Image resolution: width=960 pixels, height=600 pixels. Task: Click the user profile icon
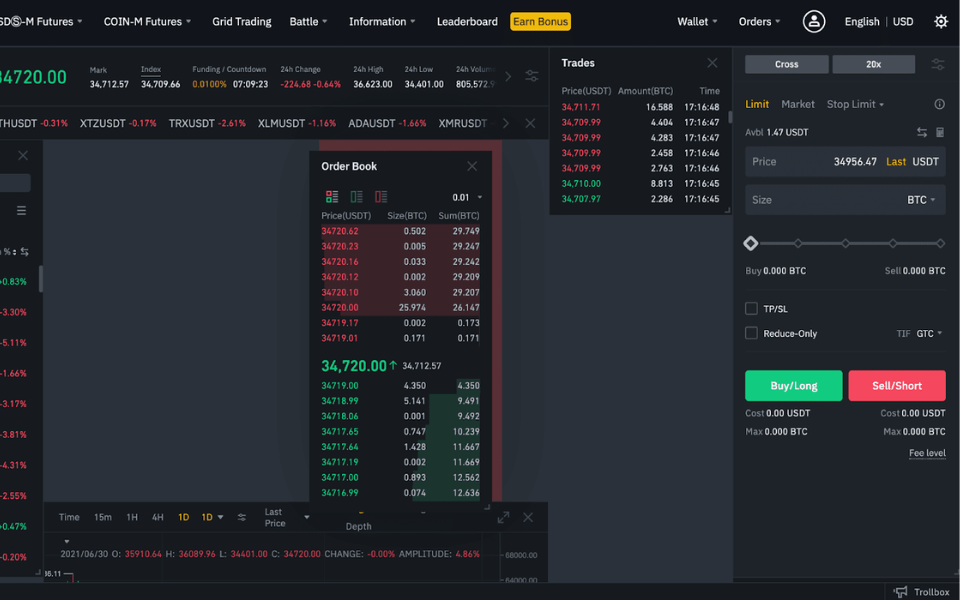point(814,21)
